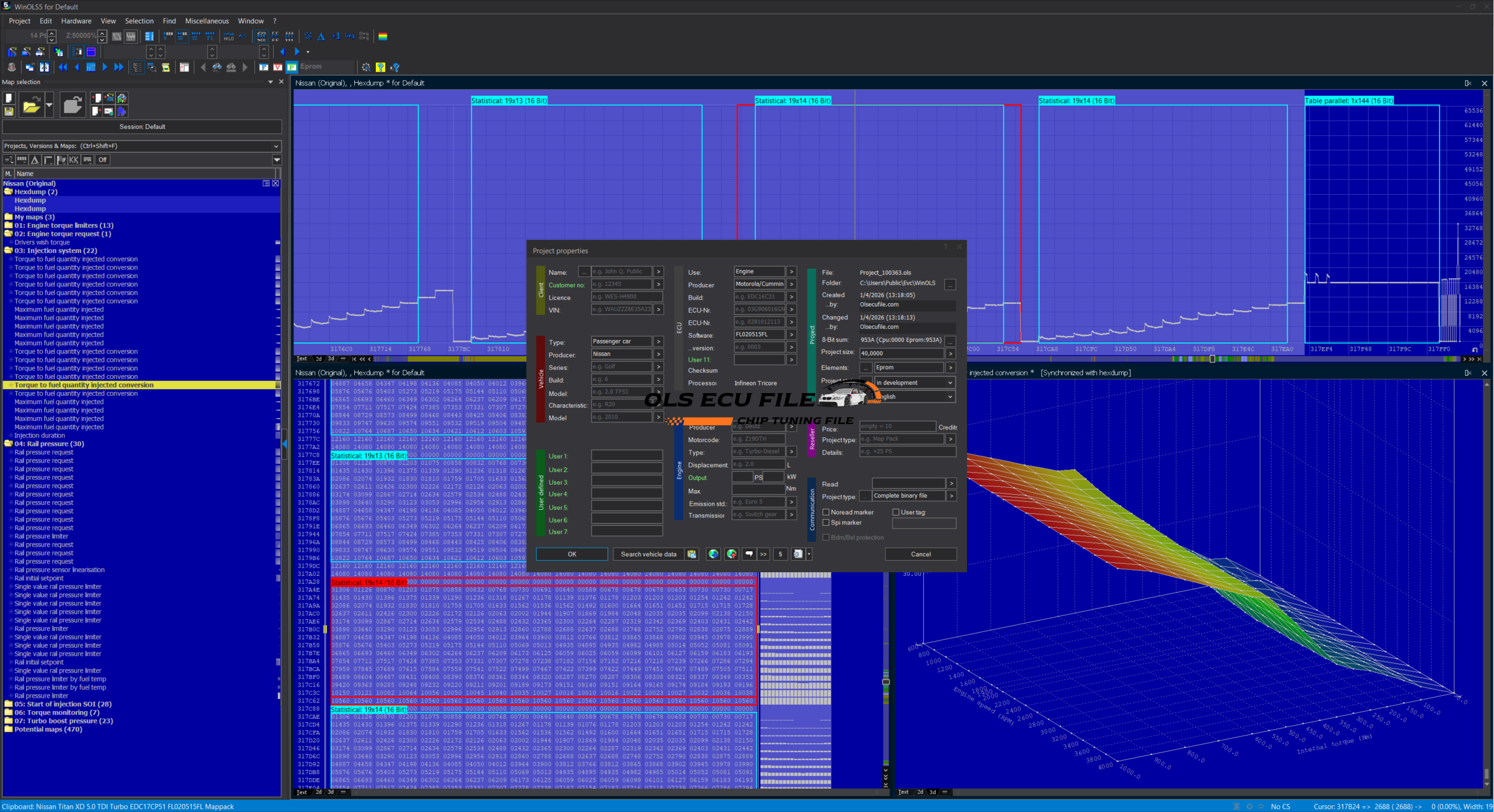Viewport: 1494px width, 812px height.
Task: Collapse the 04: Rail pressure folder
Action: point(8,444)
